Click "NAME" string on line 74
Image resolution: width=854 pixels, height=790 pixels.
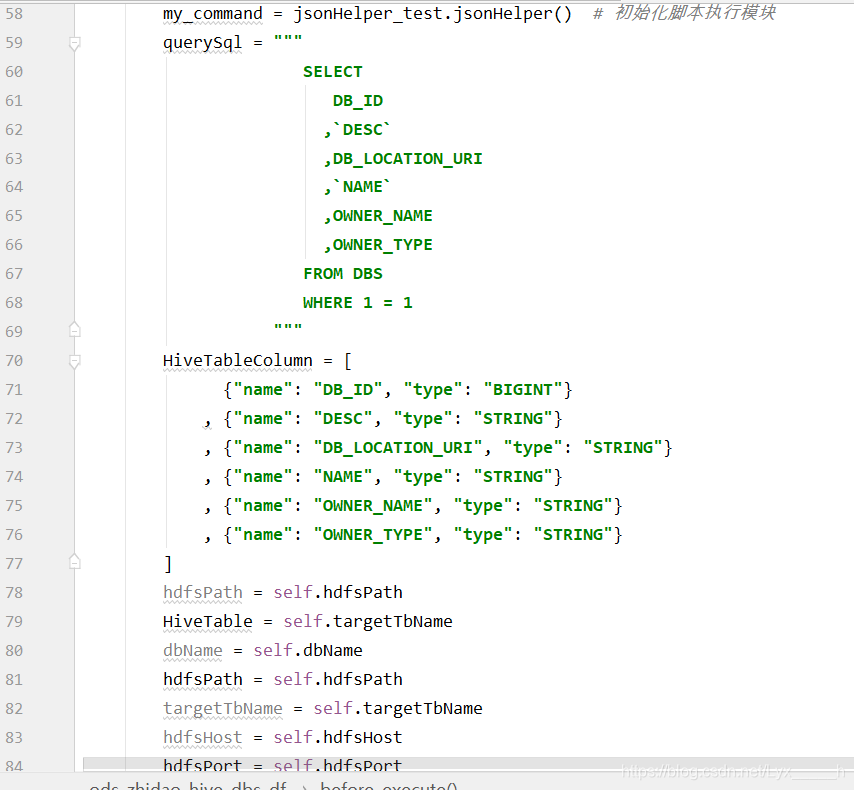coord(343,477)
